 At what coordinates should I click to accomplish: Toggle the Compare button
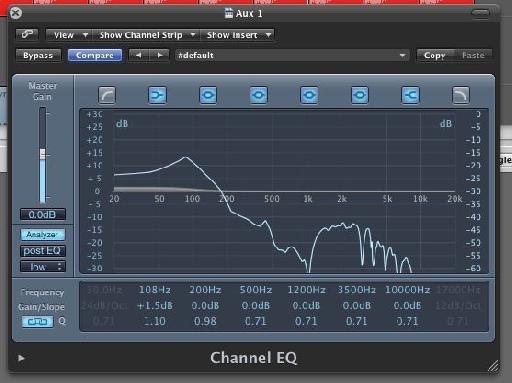click(x=95, y=55)
